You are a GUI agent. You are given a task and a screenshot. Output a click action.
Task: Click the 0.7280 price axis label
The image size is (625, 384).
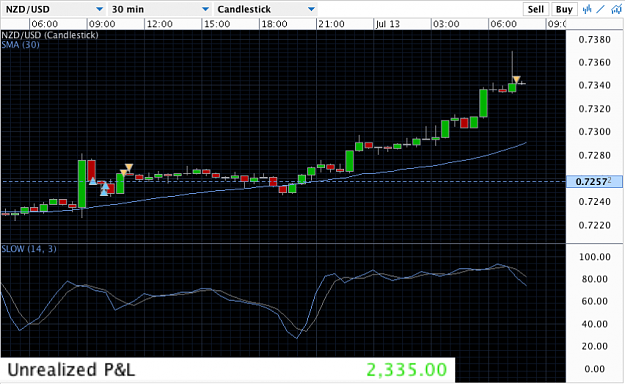[594, 155]
